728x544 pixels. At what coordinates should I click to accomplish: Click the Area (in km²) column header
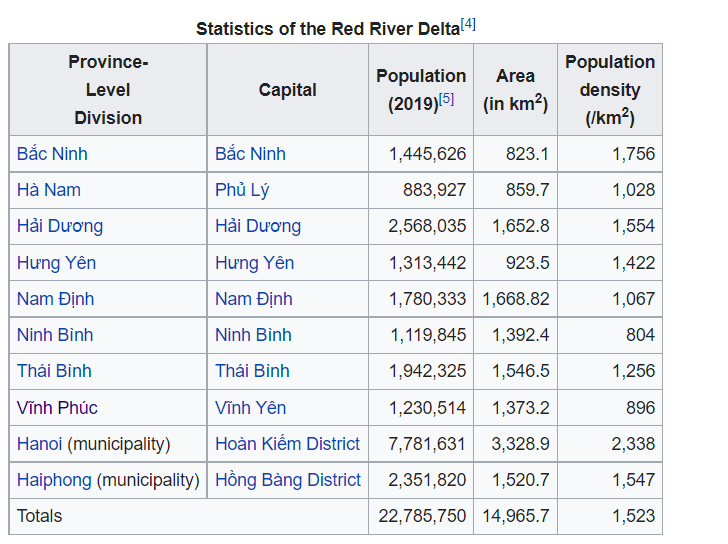click(x=515, y=90)
